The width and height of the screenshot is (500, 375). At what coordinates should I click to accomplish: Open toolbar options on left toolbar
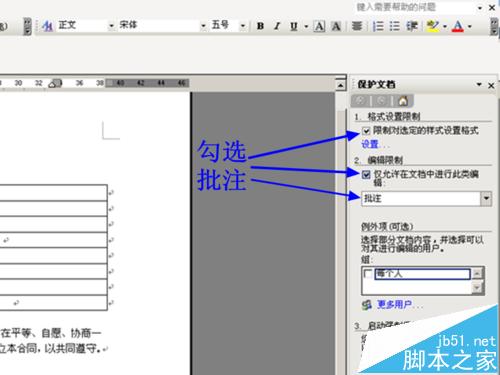click(27, 27)
